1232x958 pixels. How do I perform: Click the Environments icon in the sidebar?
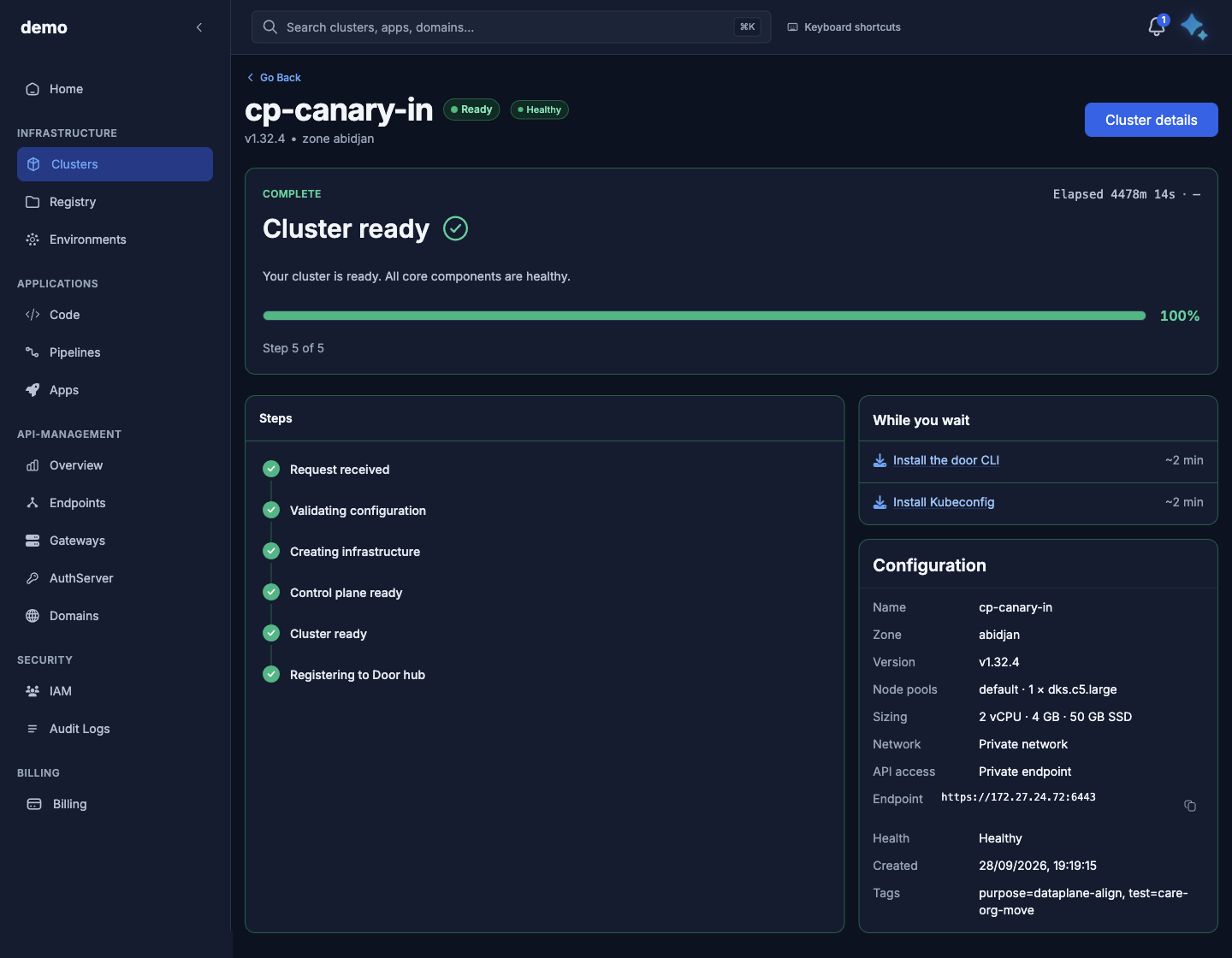(33, 239)
